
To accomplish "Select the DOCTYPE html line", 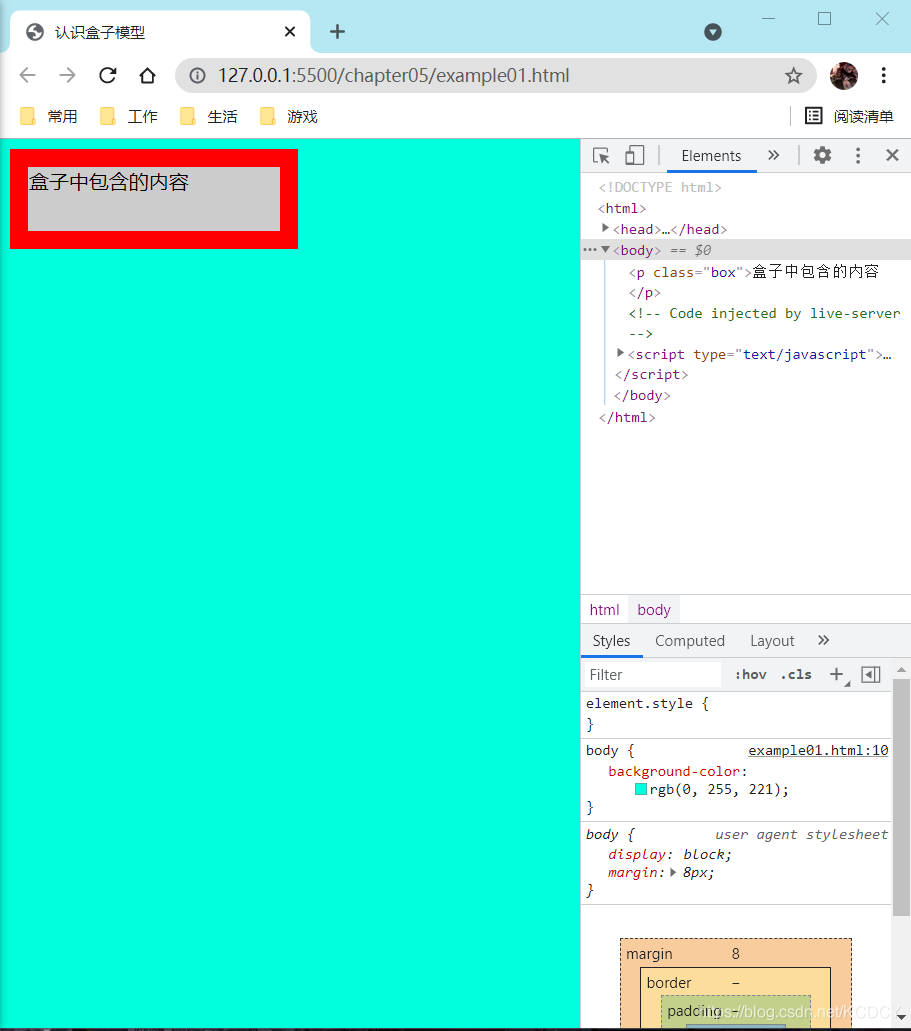I will pos(660,187).
